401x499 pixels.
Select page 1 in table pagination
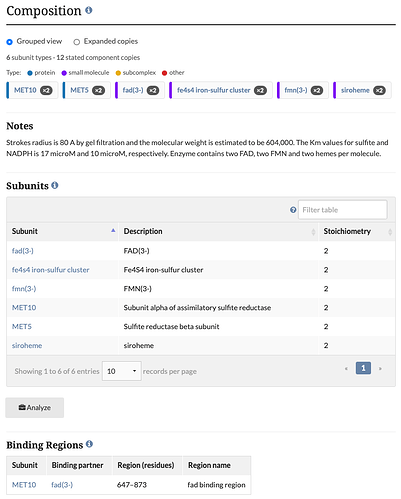pos(363,368)
